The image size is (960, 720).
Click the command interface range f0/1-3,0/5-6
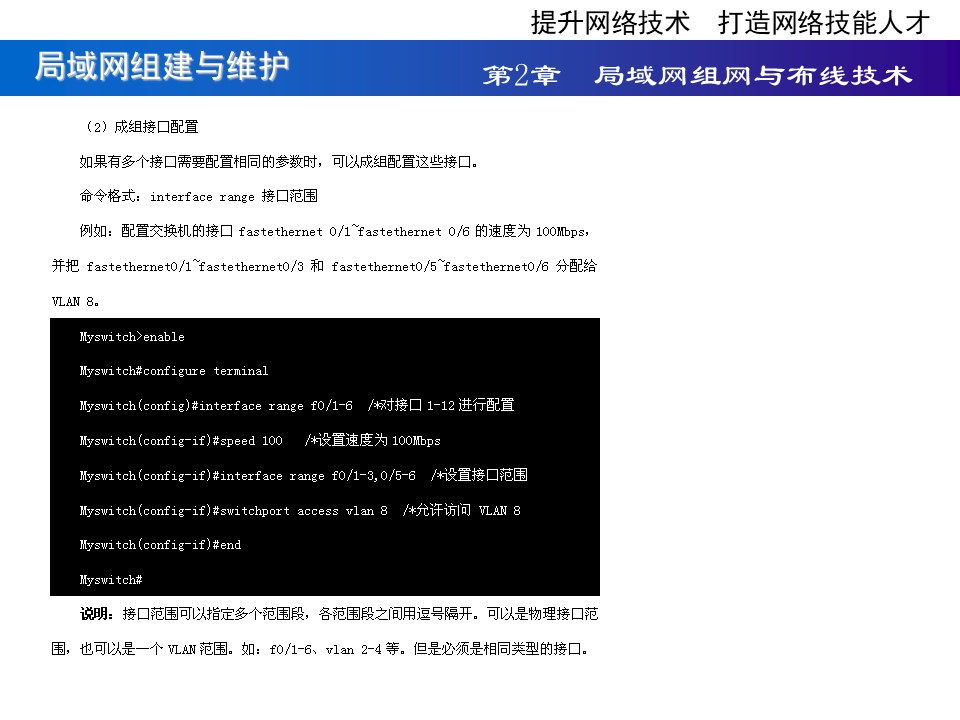(x=318, y=476)
